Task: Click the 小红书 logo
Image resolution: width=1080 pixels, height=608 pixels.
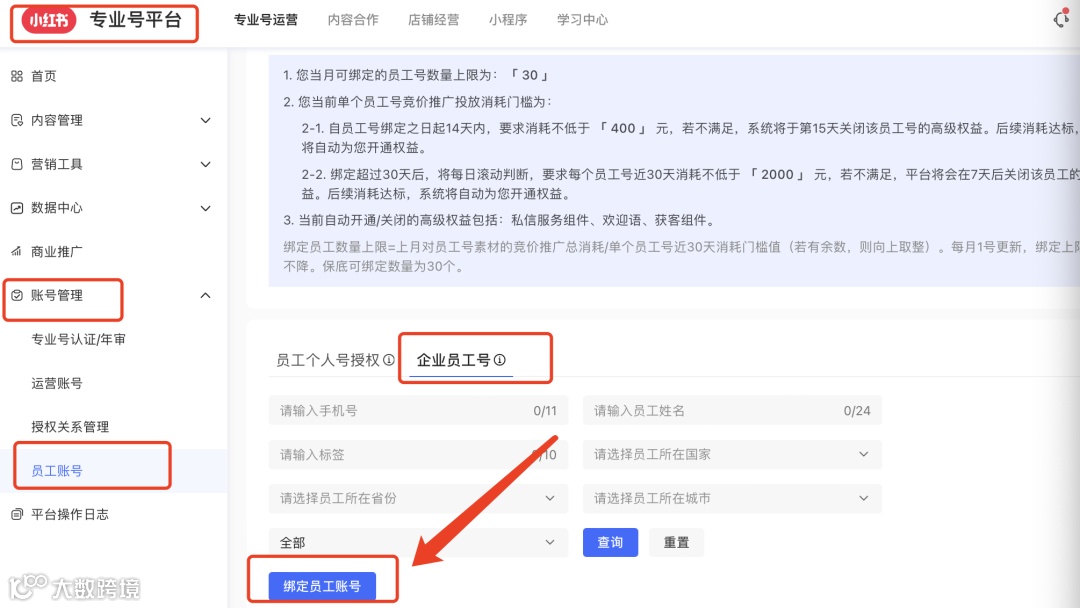Action: 49,21
